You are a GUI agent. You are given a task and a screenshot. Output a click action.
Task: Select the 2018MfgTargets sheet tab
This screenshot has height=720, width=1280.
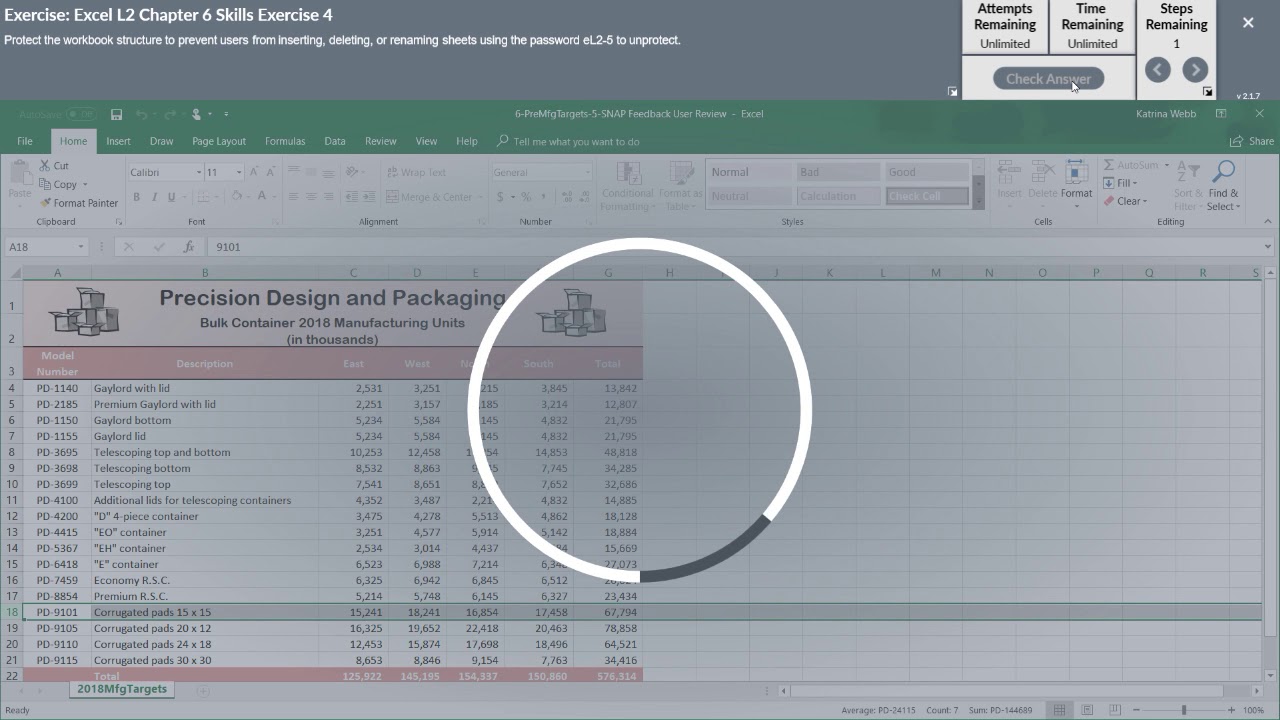(x=122, y=689)
